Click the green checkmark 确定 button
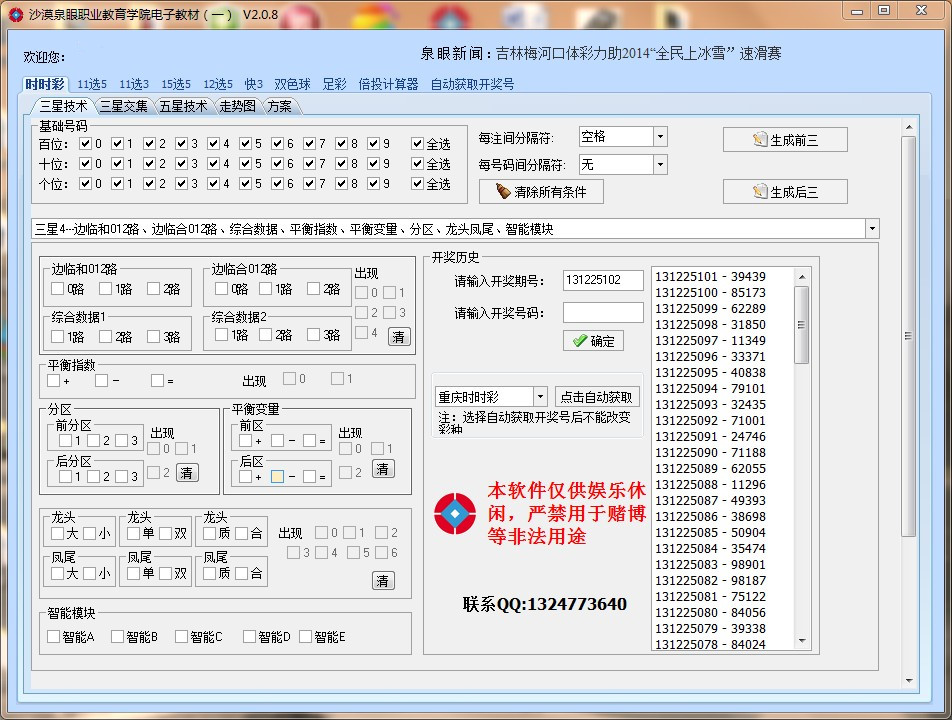 tap(593, 340)
